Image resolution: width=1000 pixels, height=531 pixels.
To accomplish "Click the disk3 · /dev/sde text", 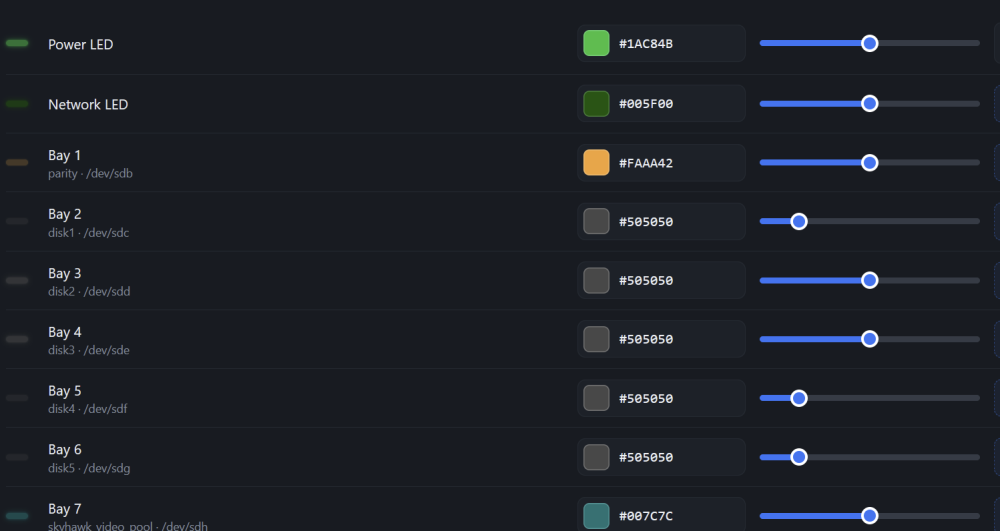I will point(89,350).
